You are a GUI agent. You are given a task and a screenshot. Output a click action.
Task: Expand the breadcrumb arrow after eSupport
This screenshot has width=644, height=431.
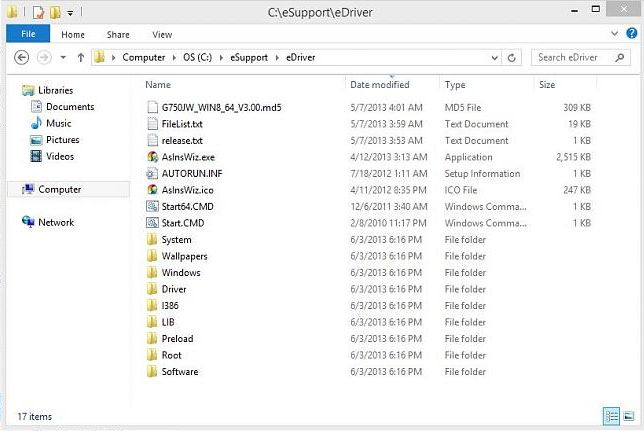click(x=277, y=58)
